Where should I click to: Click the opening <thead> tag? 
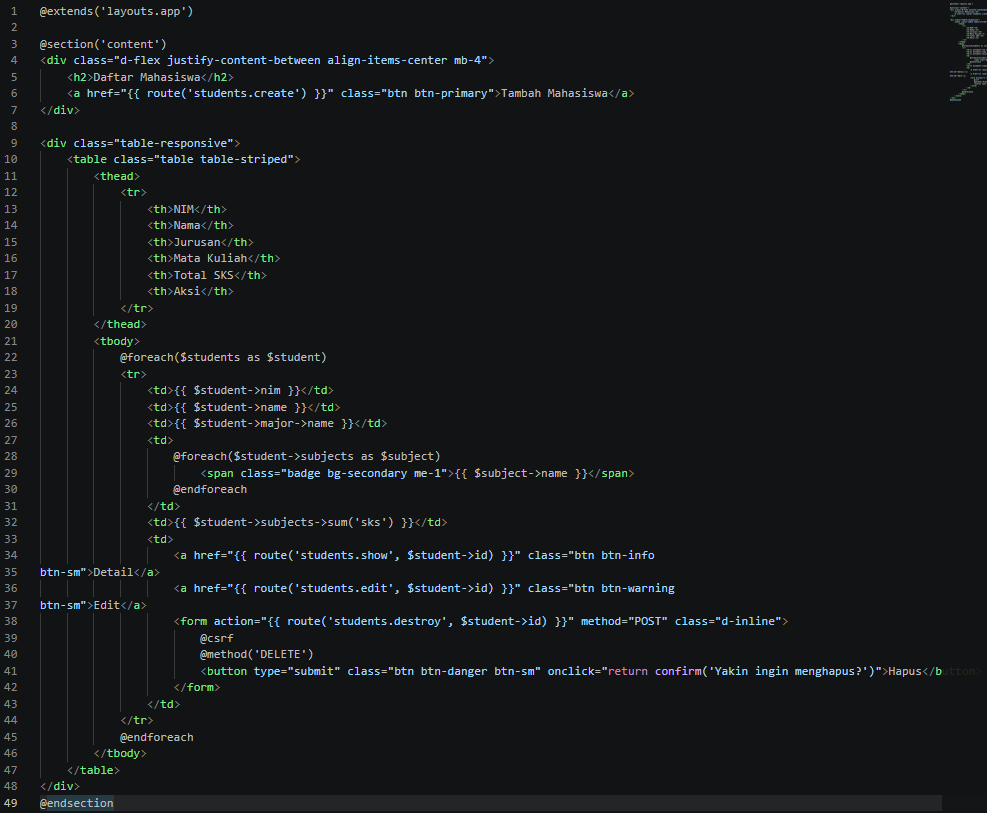[x=116, y=177]
